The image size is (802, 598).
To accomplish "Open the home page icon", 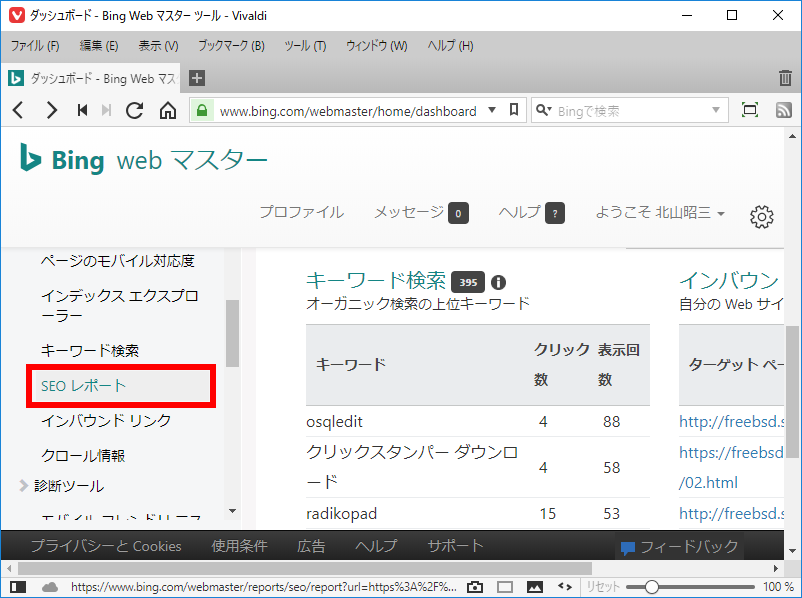I will 168,110.
